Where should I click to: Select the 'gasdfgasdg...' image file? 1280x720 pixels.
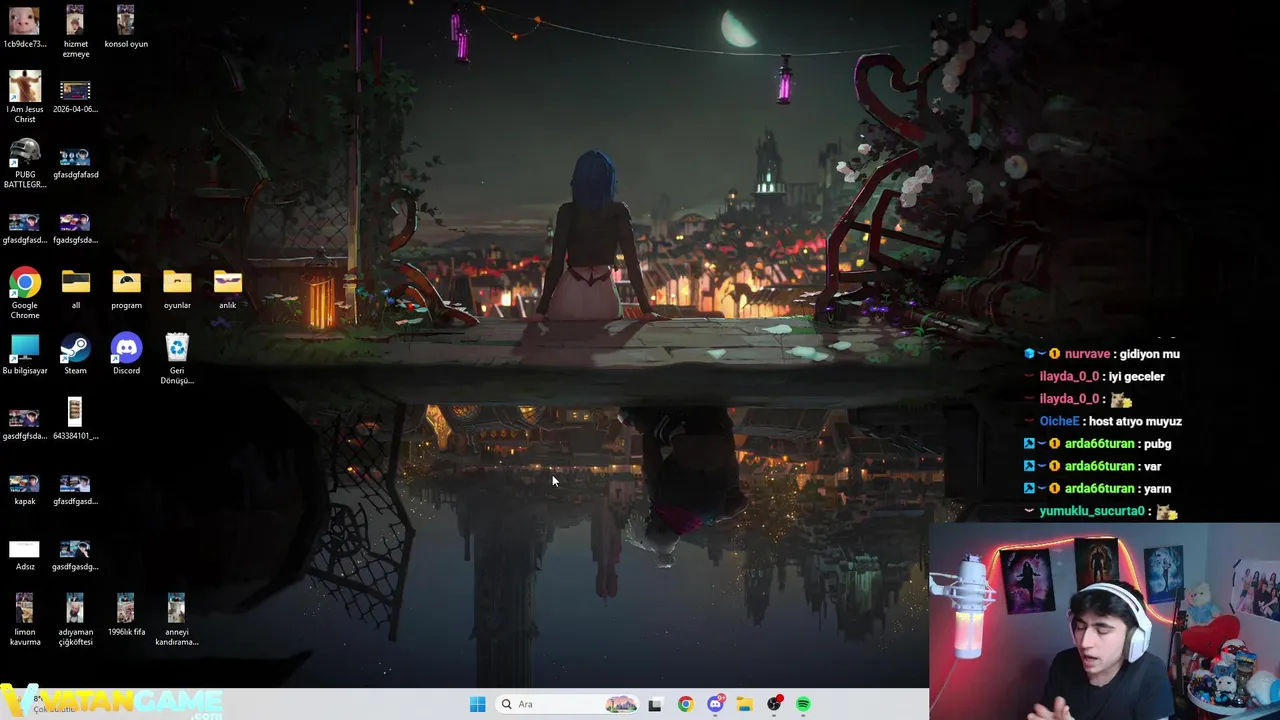[x=75, y=555]
